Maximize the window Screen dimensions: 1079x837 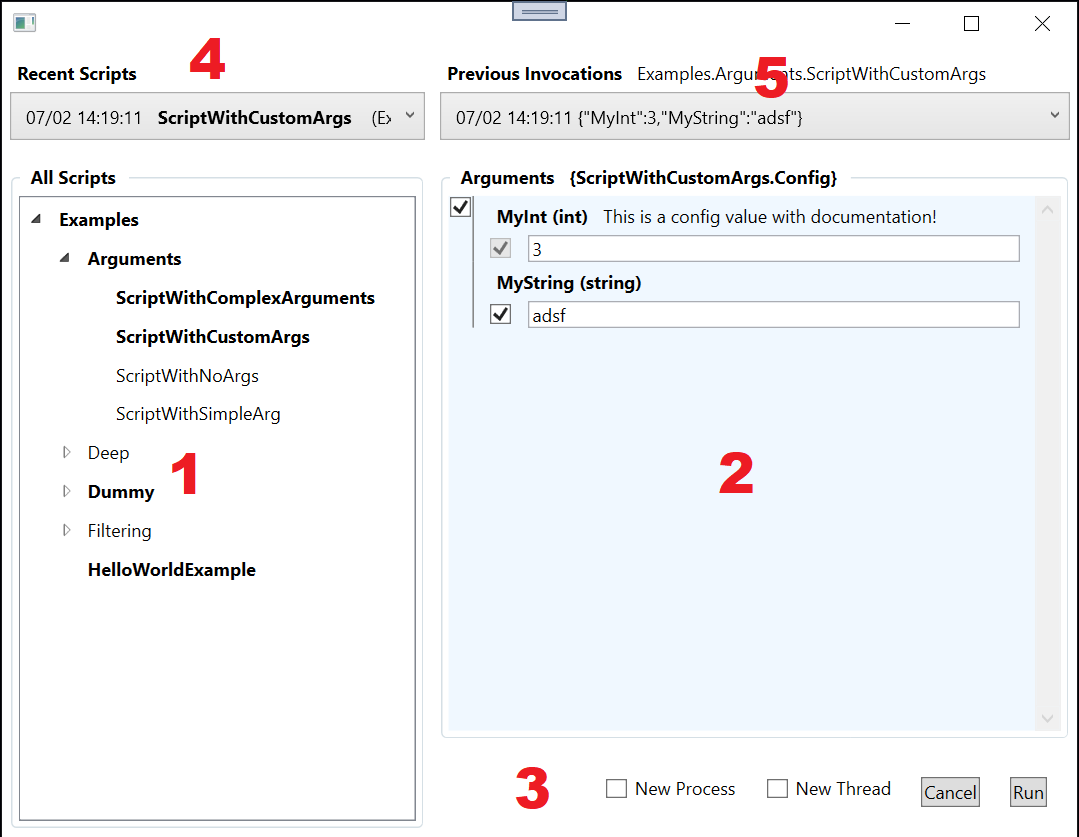[971, 23]
